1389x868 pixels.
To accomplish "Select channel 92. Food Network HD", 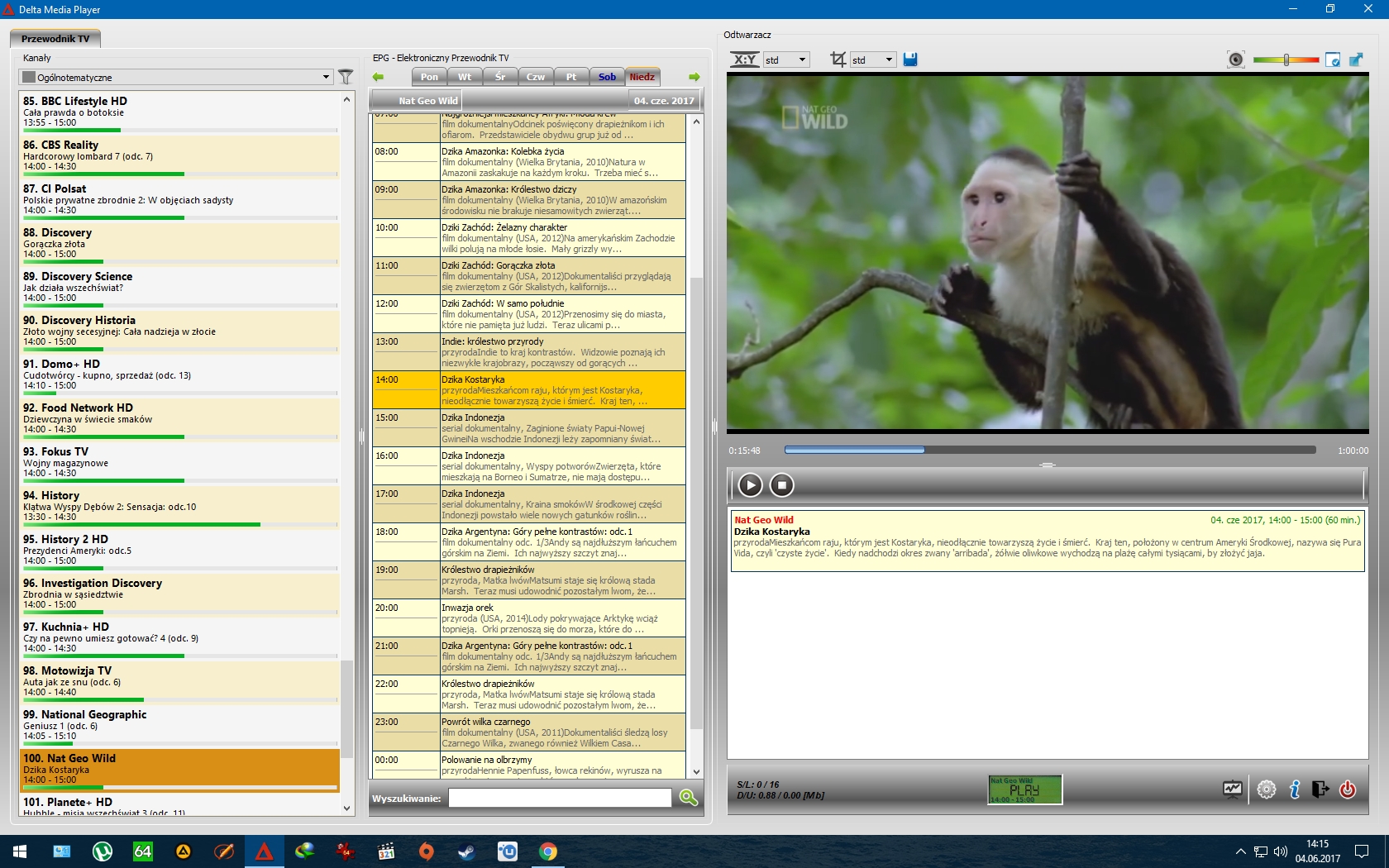I will tap(179, 418).
